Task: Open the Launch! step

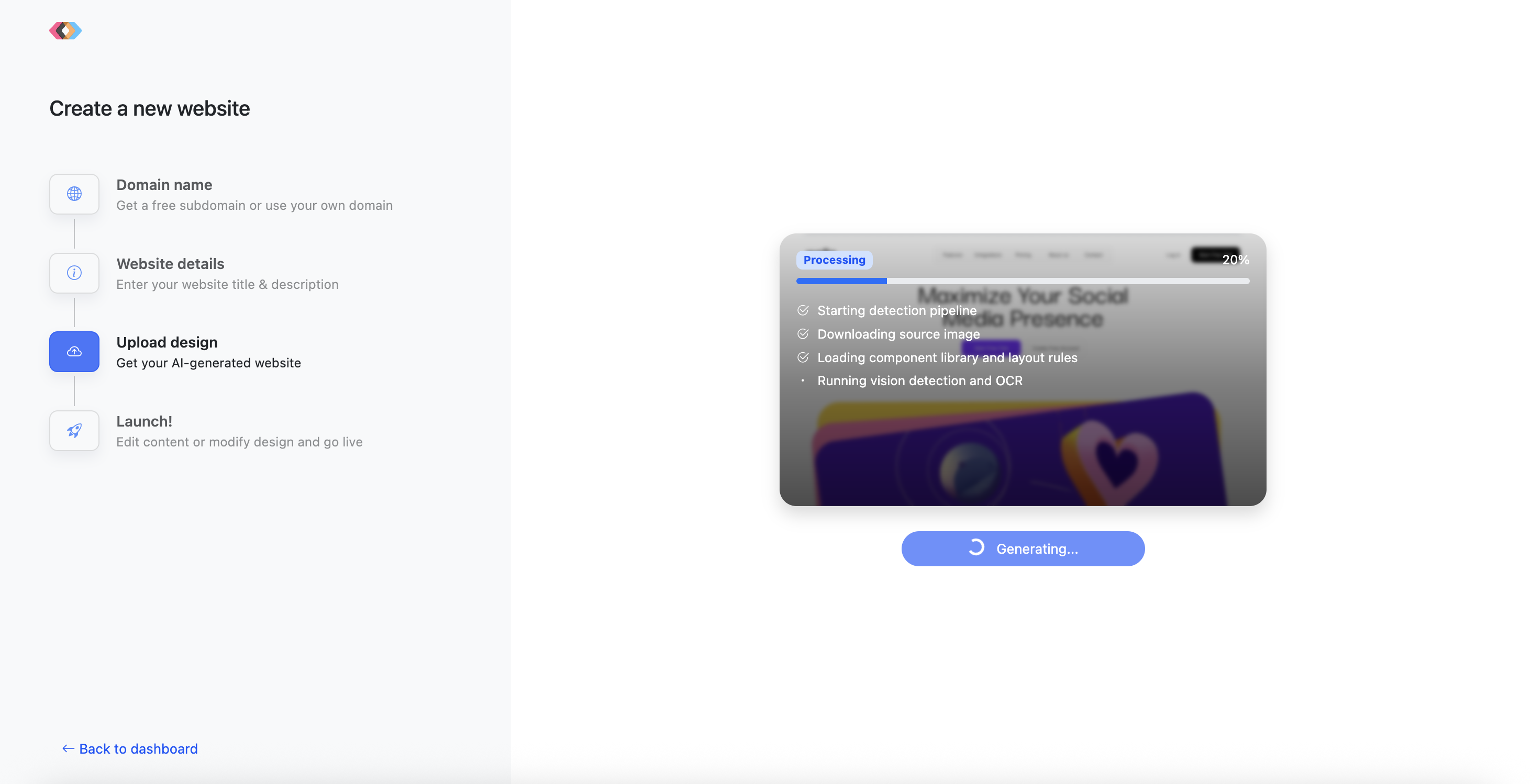Action: pyautogui.click(x=206, y=431)
